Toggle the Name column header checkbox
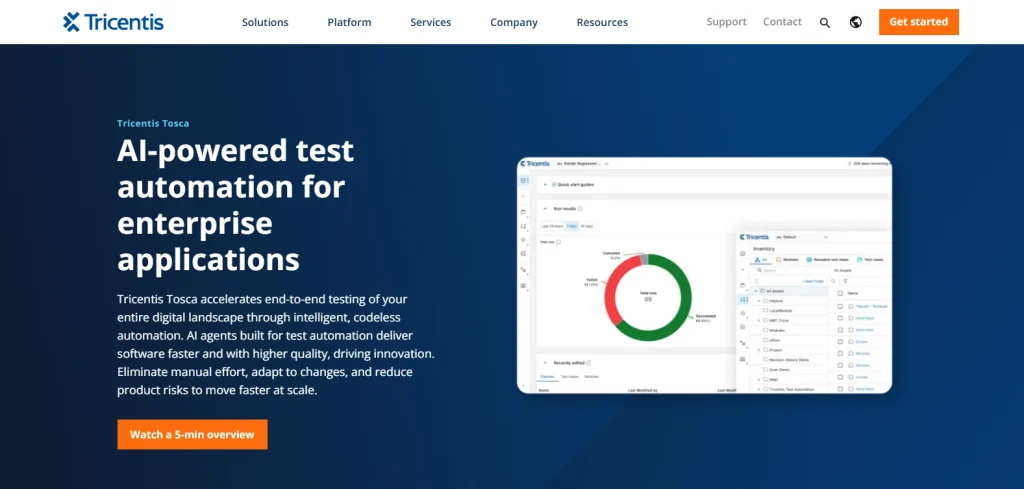 (840, 293)
